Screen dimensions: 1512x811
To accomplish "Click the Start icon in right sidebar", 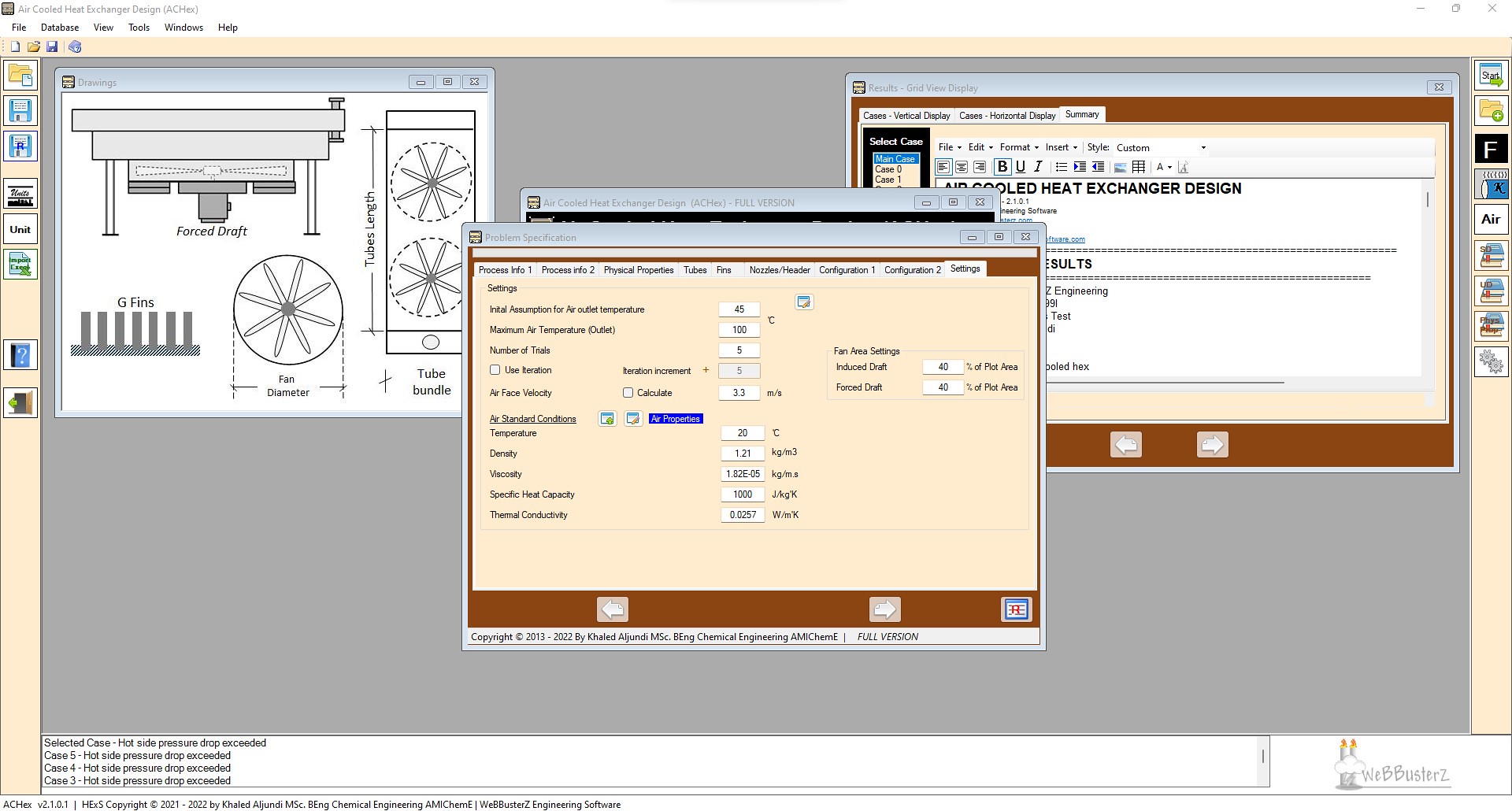I will click(x=1491, y=76).
